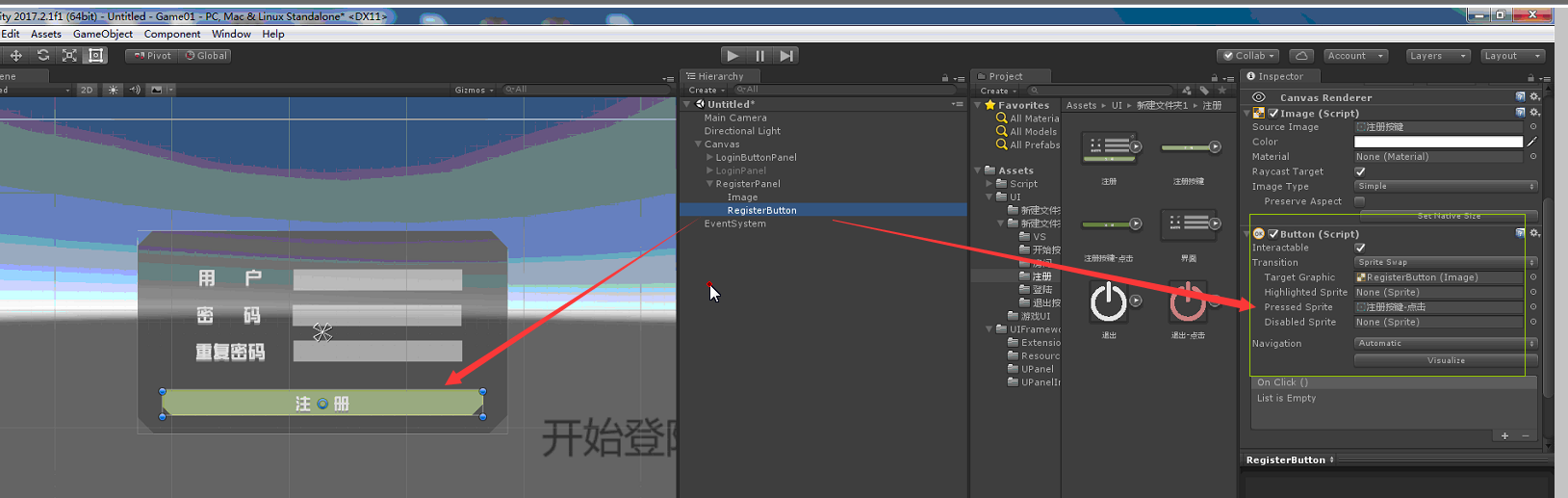The height and width of the screenshot is (498, 1568).
Task: Select EventSystem in Hierarchy
Action: tap(734, 223)
